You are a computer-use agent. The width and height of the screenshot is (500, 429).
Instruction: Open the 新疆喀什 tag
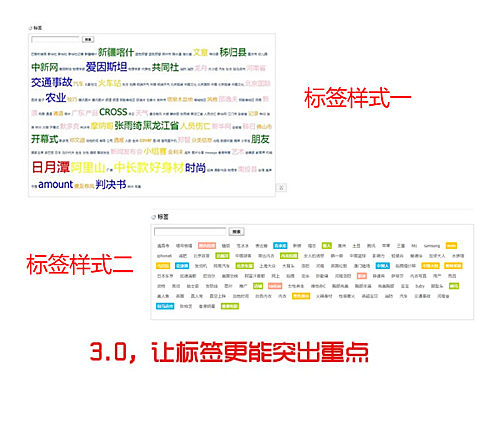[116, 52]
